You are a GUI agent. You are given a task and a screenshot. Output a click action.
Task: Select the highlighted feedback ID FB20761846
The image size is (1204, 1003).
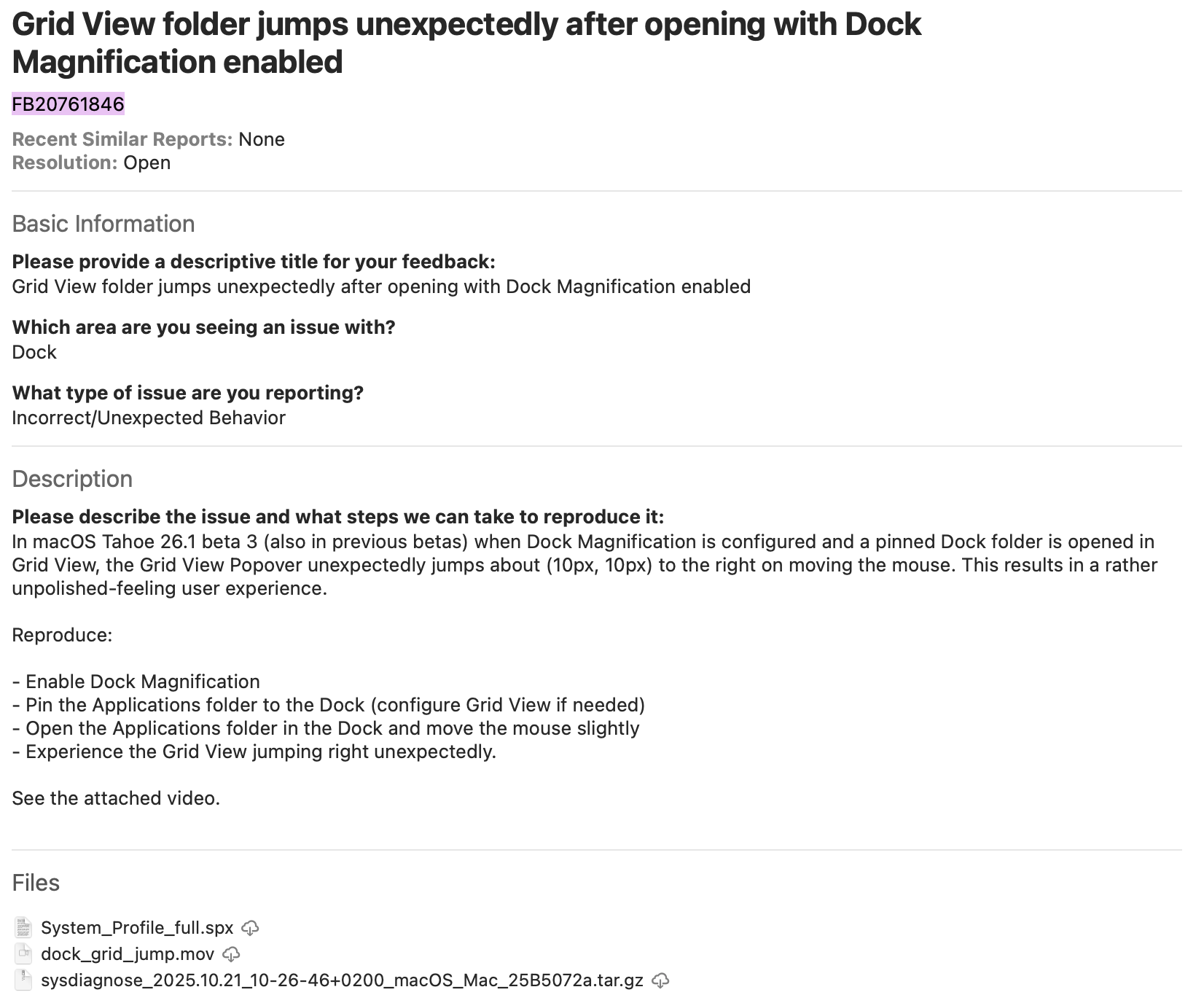click(x=69, y=104)
